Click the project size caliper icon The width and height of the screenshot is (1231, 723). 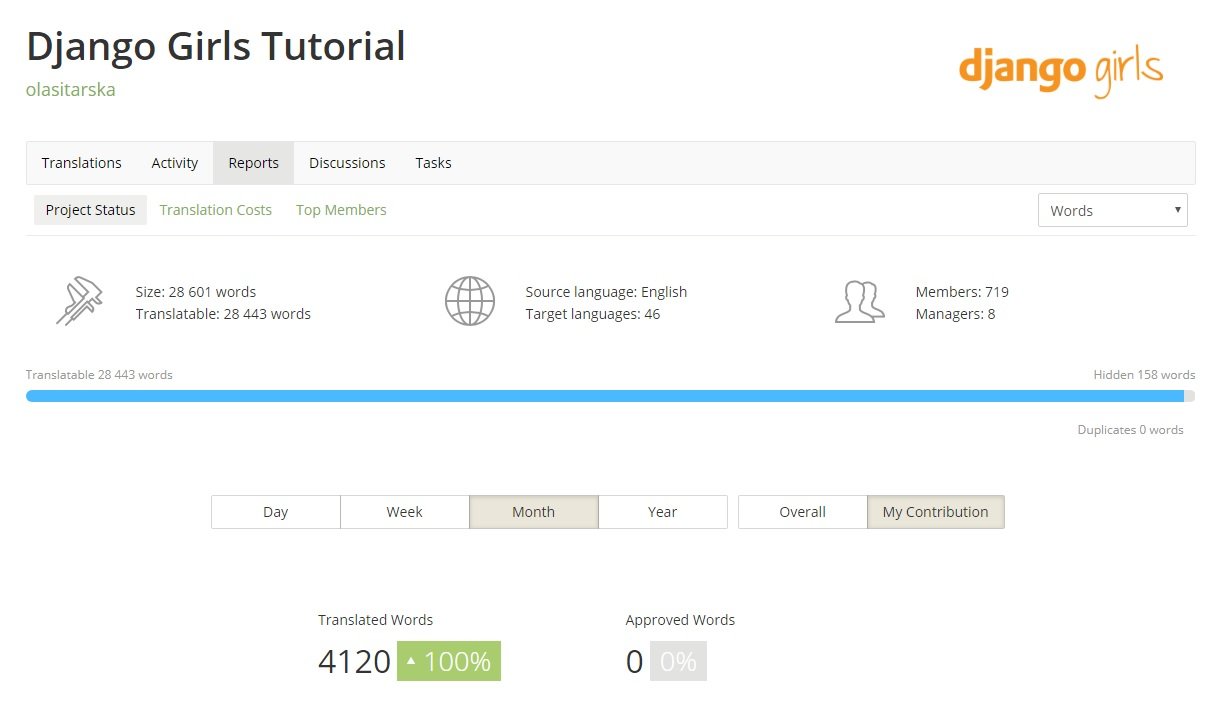(80, 302)
